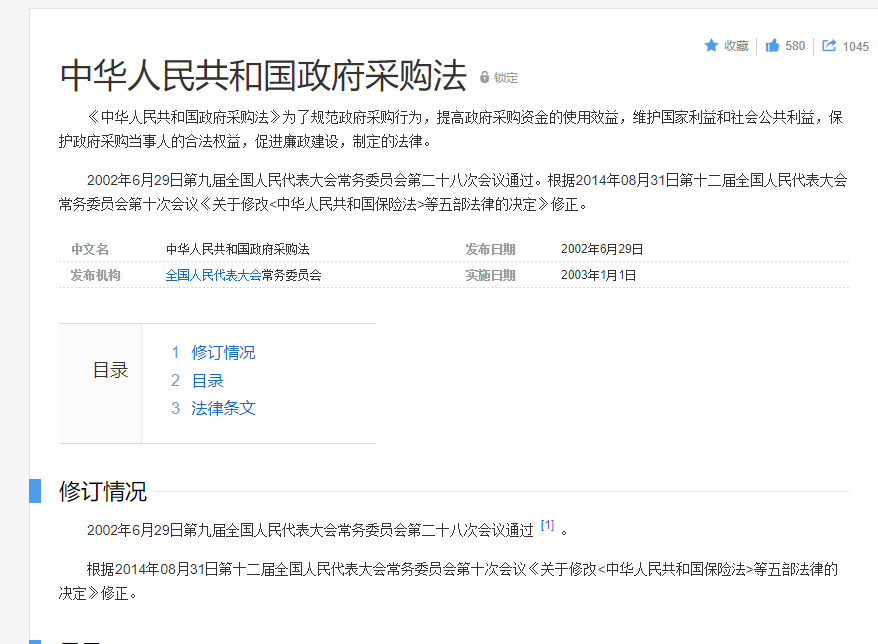Click the 目录 box heading label
Screen dimensions: 878x644
point(110,370)
